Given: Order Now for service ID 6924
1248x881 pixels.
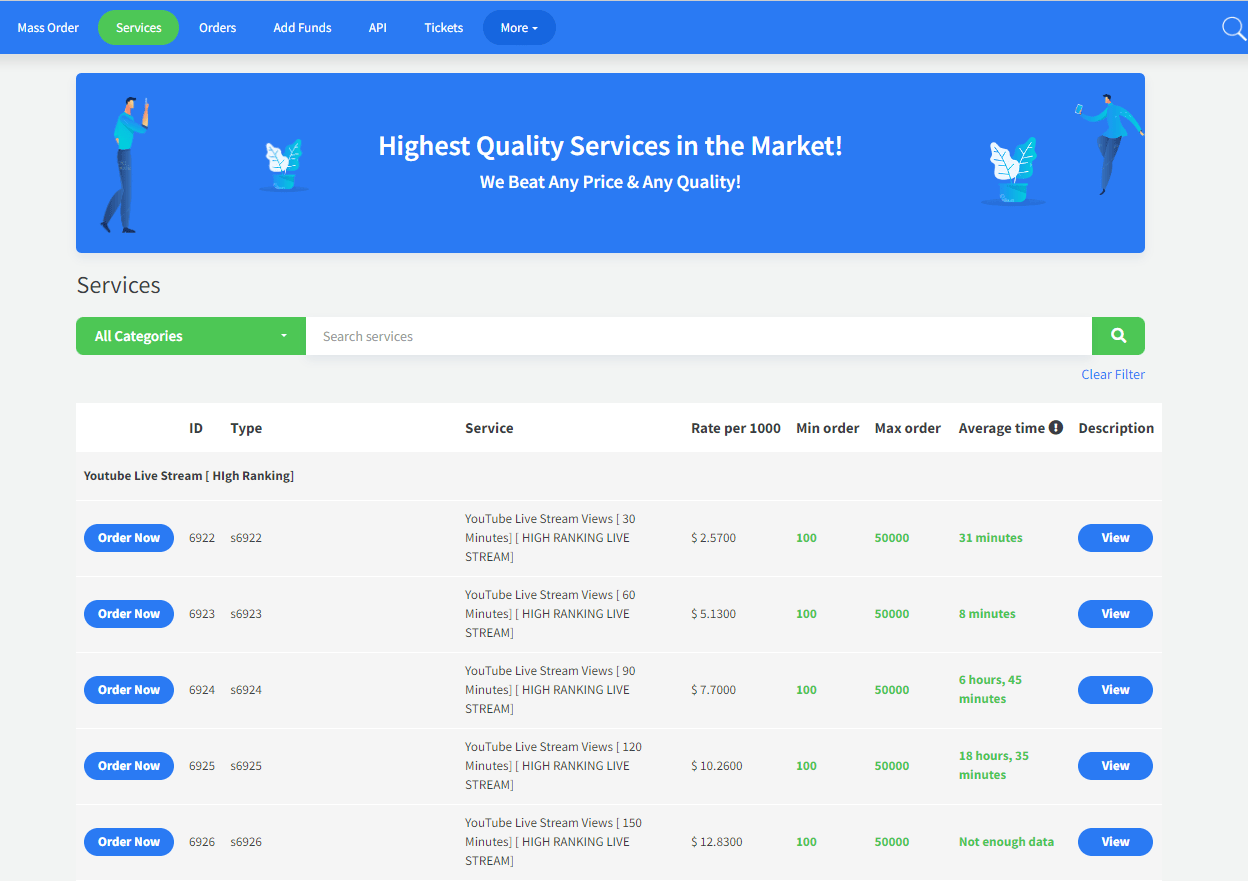Looking at the screenshot, I should point(129,690).
